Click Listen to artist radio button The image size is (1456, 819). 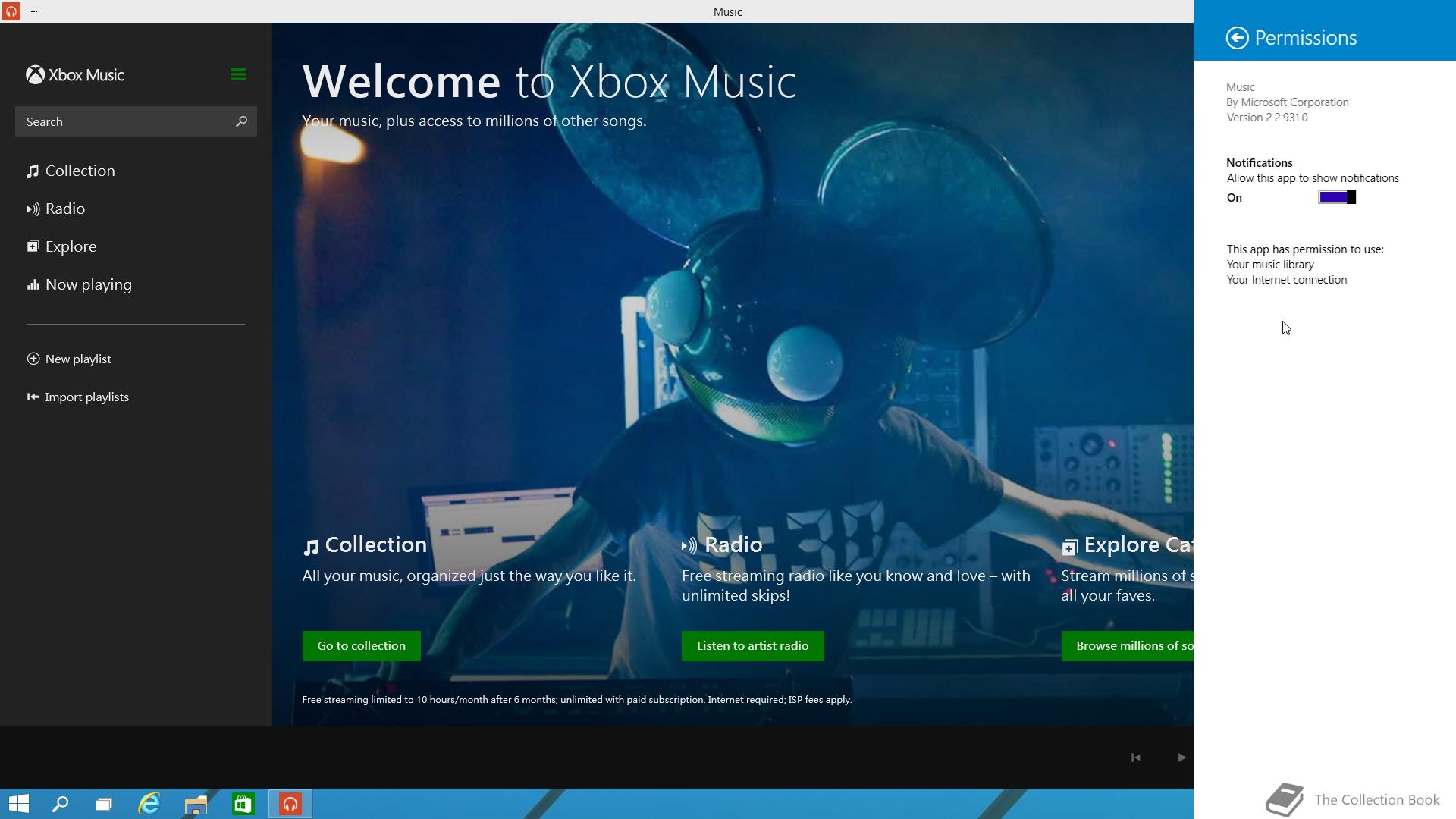point(753,646)
